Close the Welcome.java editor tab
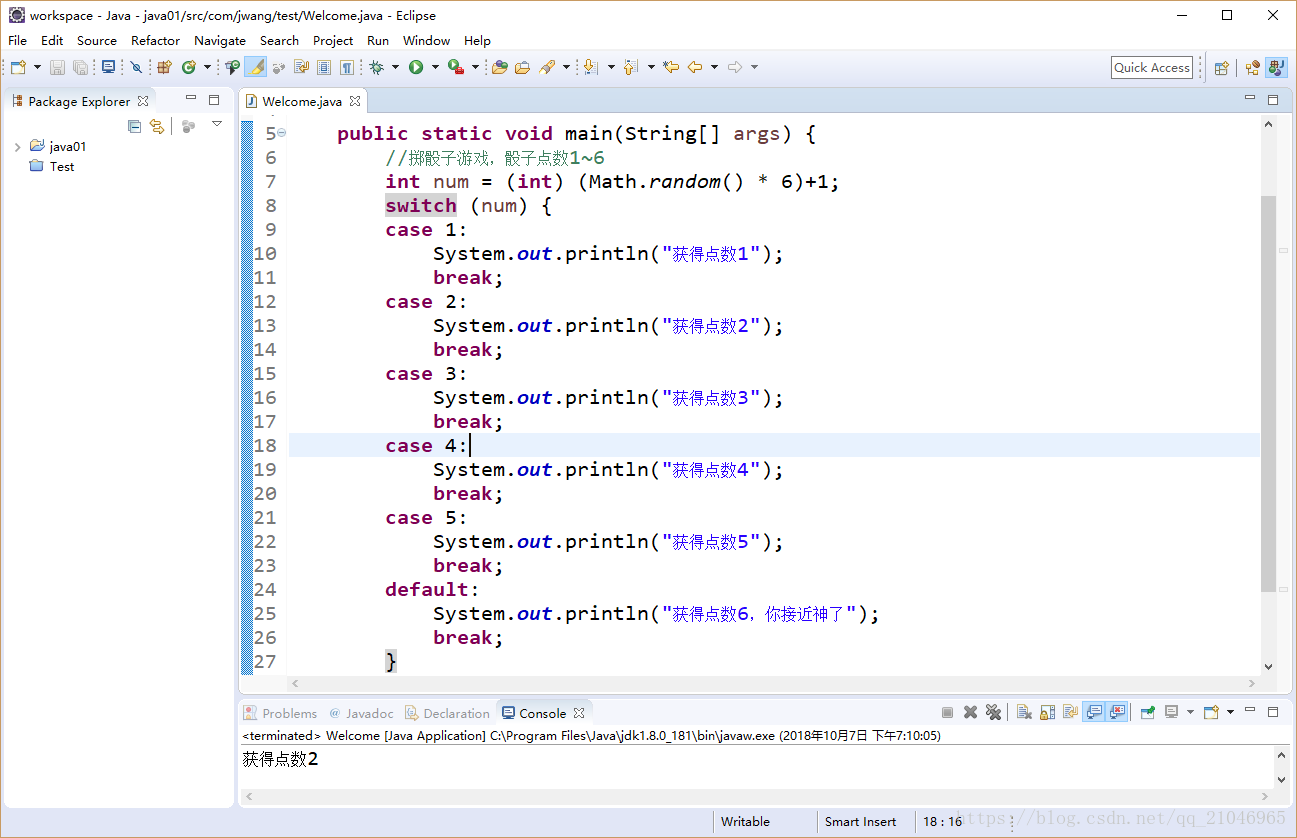Image resolution: width=1297 pixels, height=838 pixels. 355,101
